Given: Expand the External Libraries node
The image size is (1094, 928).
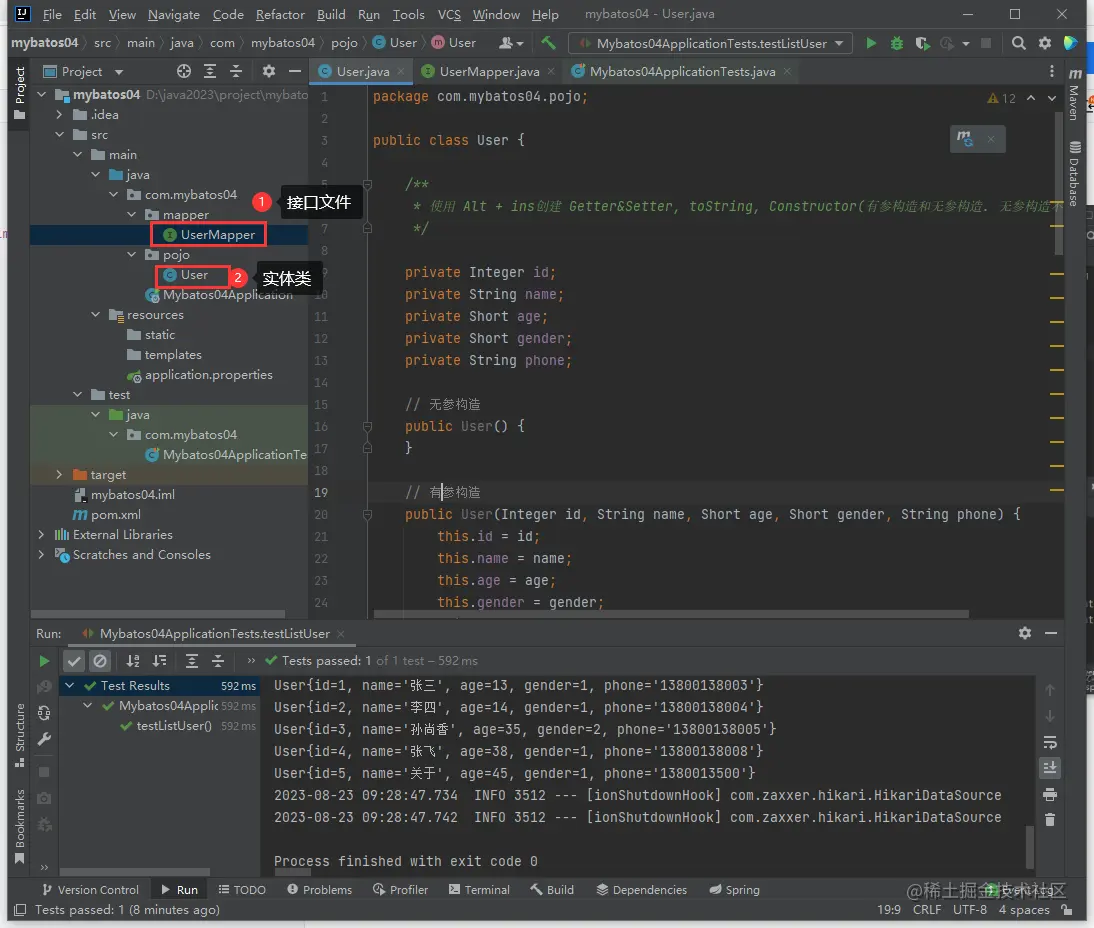Looking at the screenshot, I should coord(41,535).
